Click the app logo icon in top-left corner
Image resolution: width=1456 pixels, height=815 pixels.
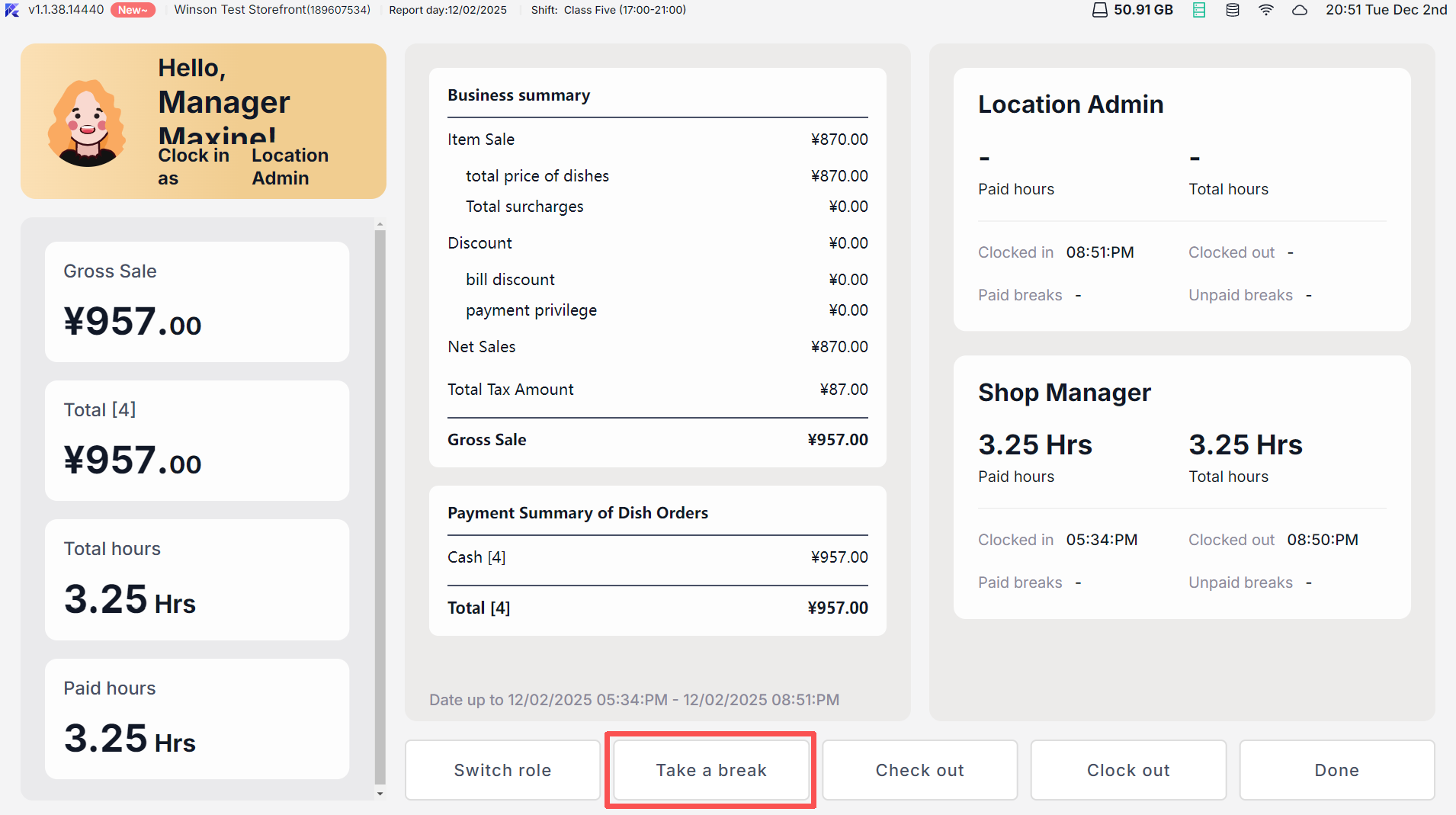coord(12,10)
